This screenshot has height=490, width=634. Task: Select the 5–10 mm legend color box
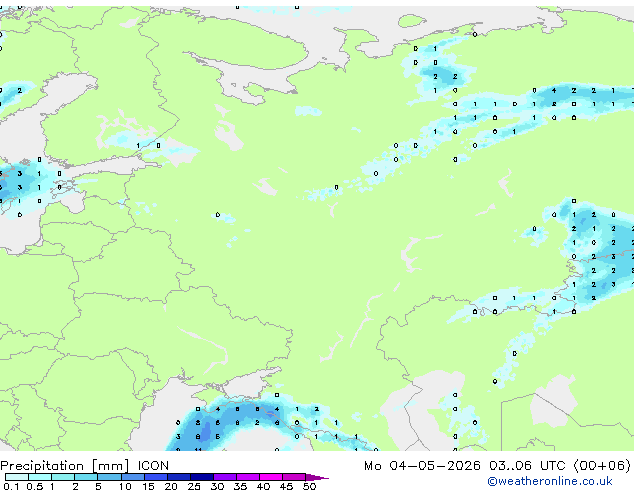point(109,477)
